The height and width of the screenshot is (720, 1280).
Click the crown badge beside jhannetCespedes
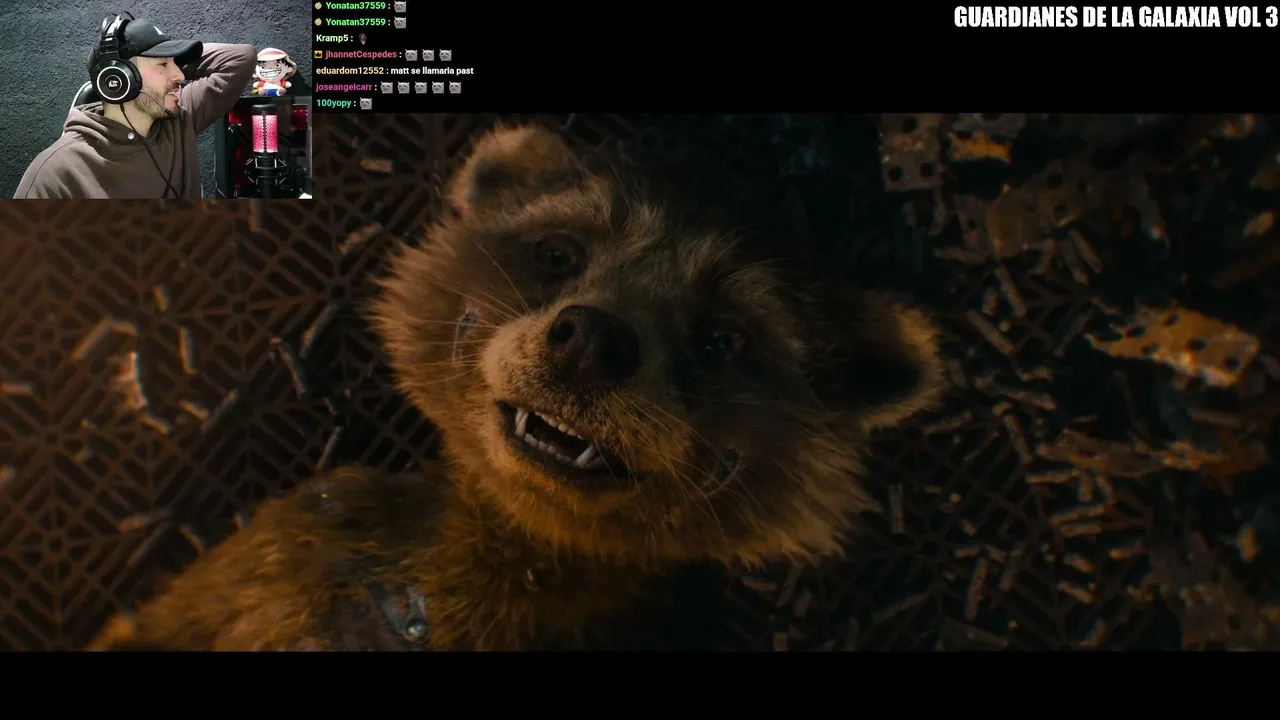pyautogui.click(x=319, y=55)
